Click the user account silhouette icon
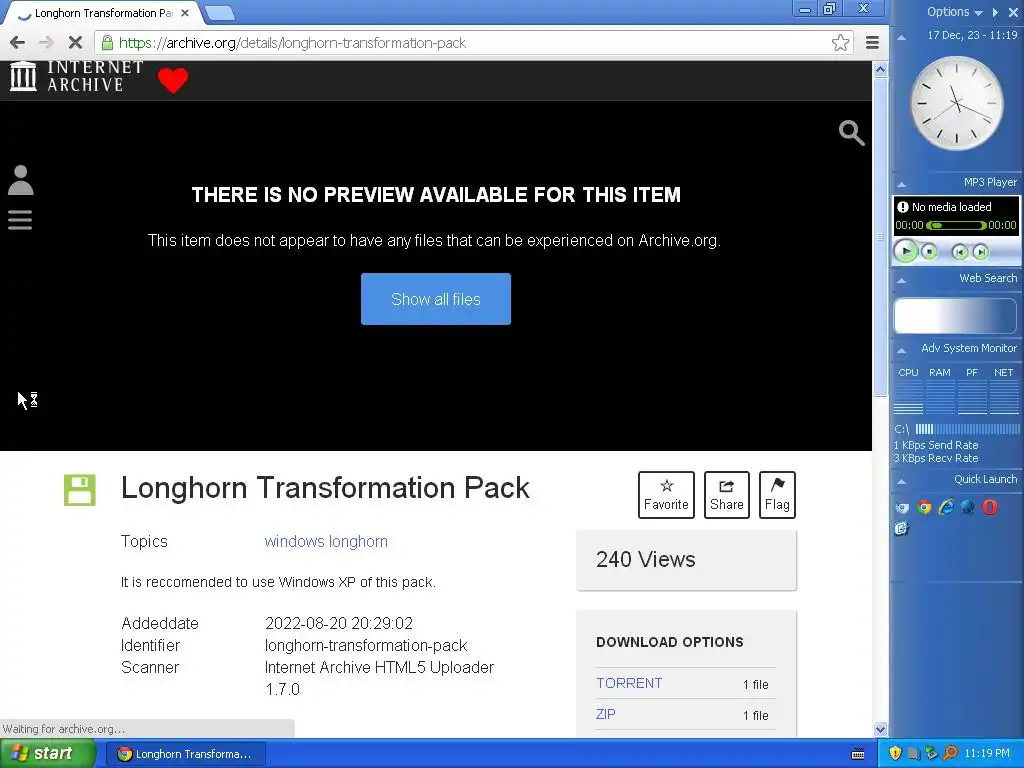This screenshot has height=768, width=1024. 20,180
